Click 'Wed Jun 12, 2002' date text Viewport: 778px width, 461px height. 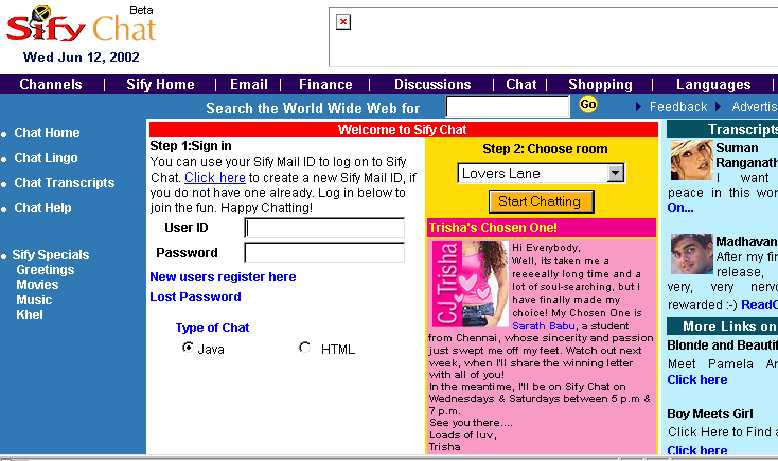click(x=81, y=58)
